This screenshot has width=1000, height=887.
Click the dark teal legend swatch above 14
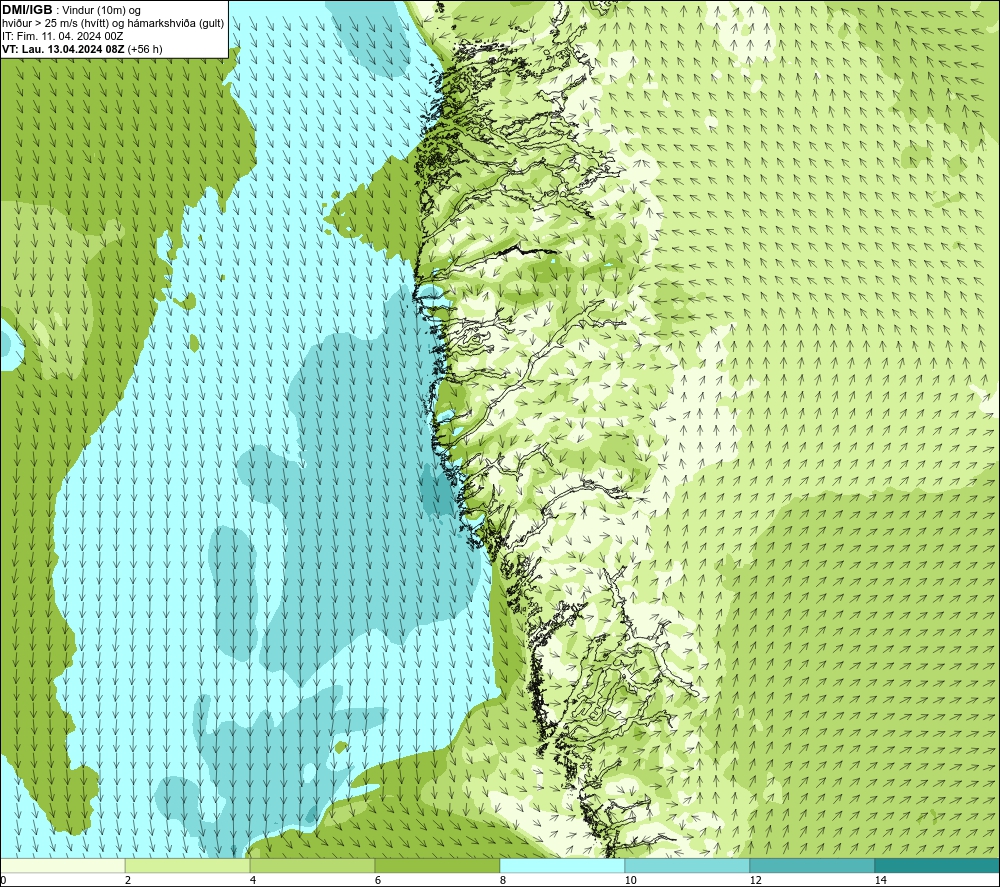click(938, 865)
